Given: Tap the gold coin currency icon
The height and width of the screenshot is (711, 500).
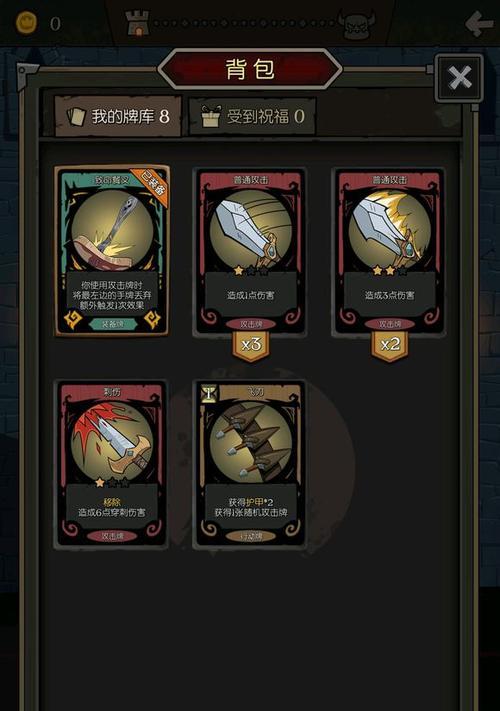Looking at the screenshot, I should 27,23.
